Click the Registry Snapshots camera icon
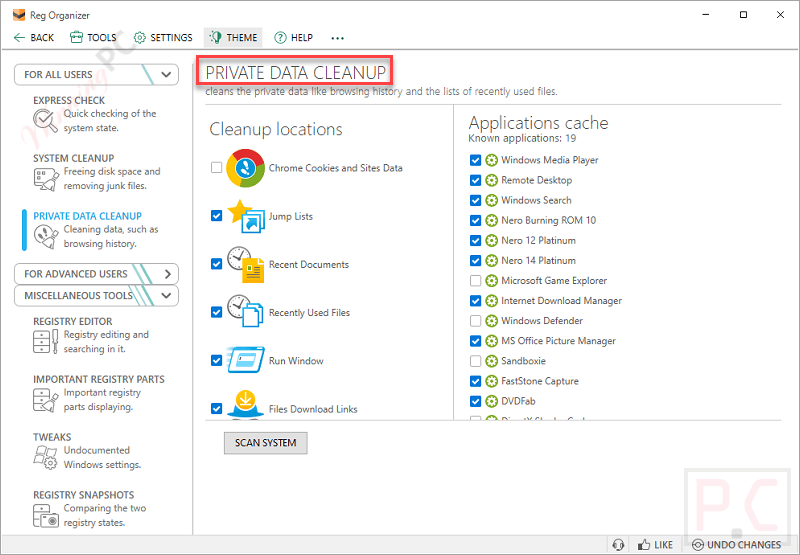The height and width of the screenshot is (555, 800). (x=45, y=516)
